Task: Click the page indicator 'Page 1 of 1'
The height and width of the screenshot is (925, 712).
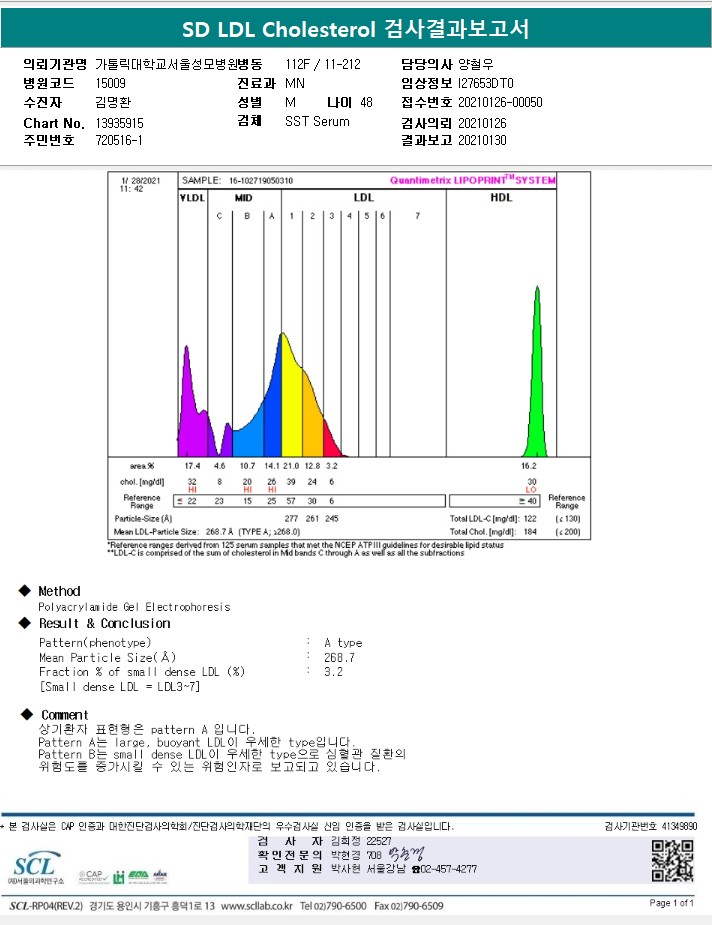Action: click(671, 903)
